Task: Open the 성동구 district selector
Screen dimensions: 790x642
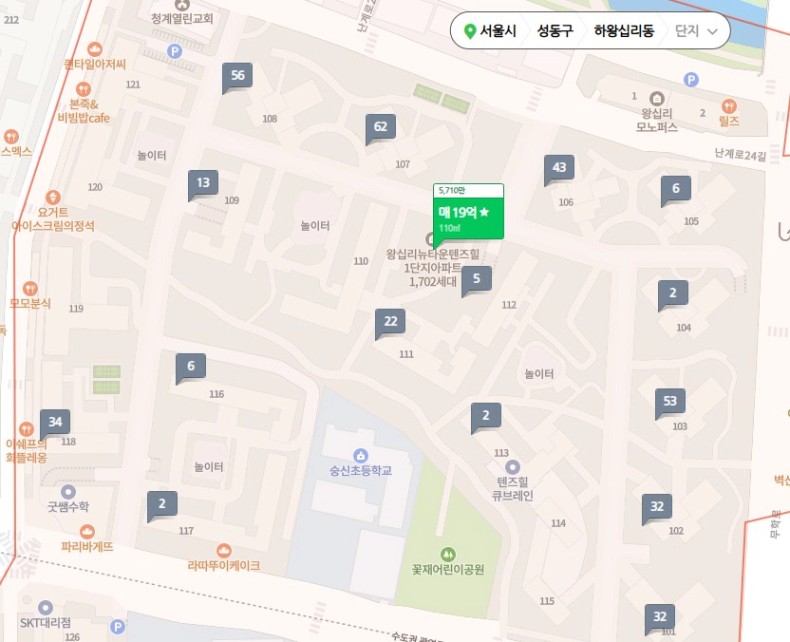Action: 555,31
